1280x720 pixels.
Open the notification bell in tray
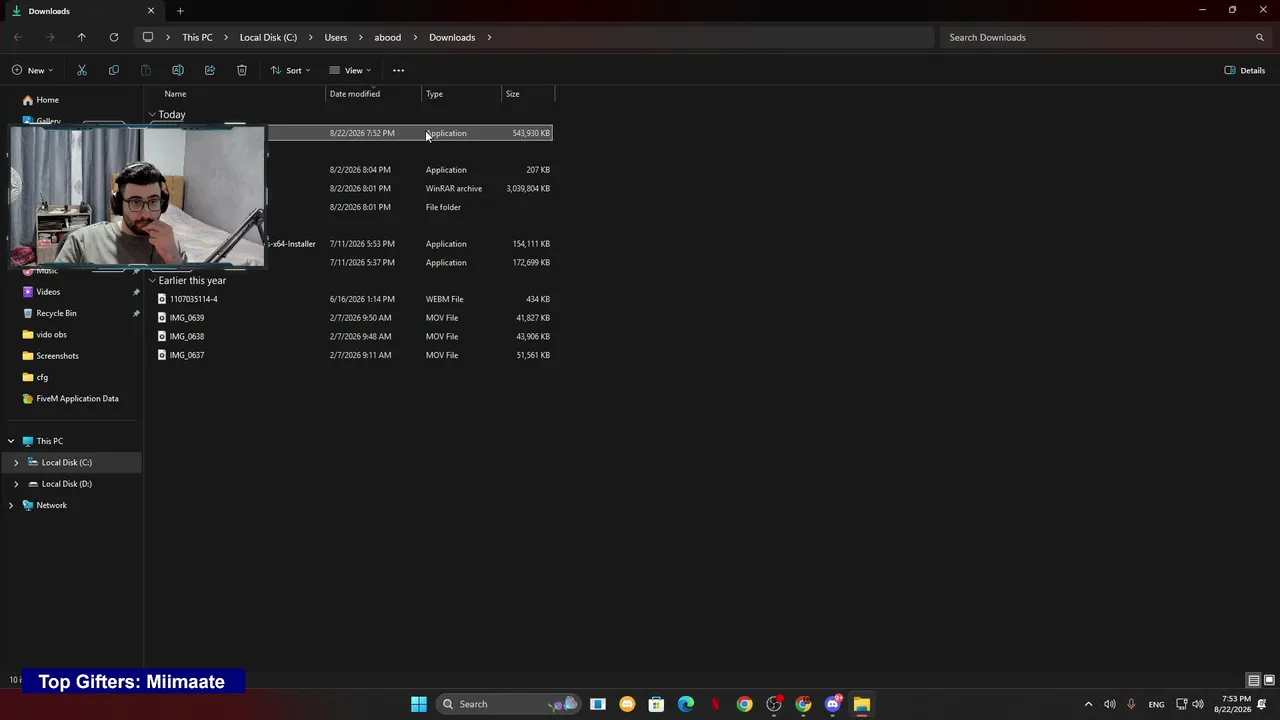click(1262, 704)
